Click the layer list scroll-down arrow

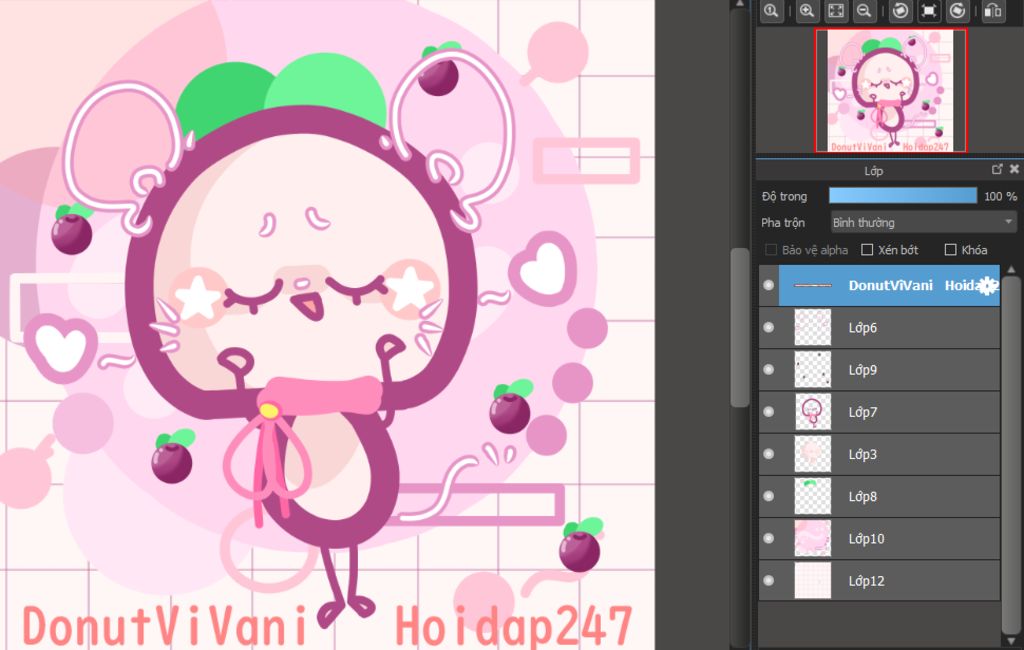pos(1011,640)
